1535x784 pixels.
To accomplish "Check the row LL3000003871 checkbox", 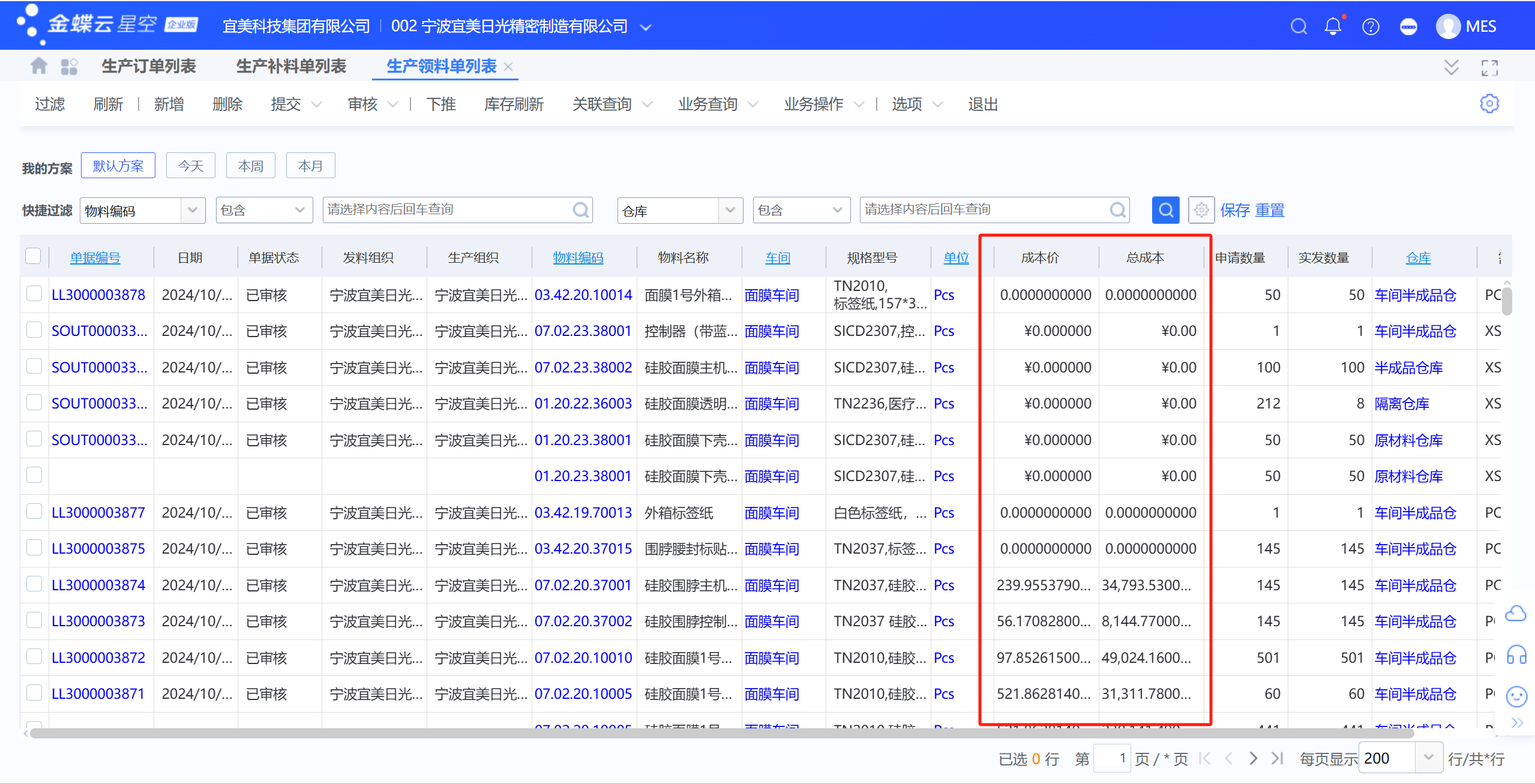I will coord(34,692).
